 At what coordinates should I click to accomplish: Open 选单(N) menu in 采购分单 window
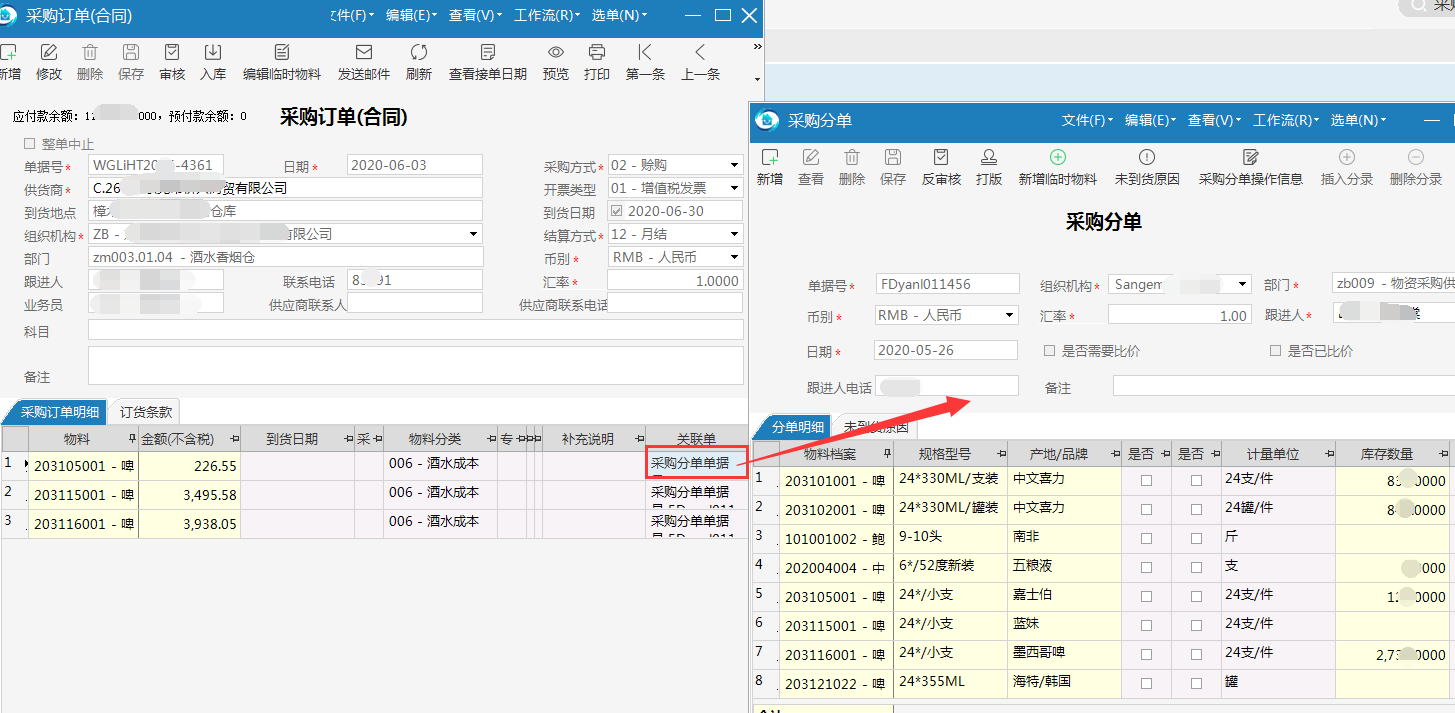pos(1358,120)
